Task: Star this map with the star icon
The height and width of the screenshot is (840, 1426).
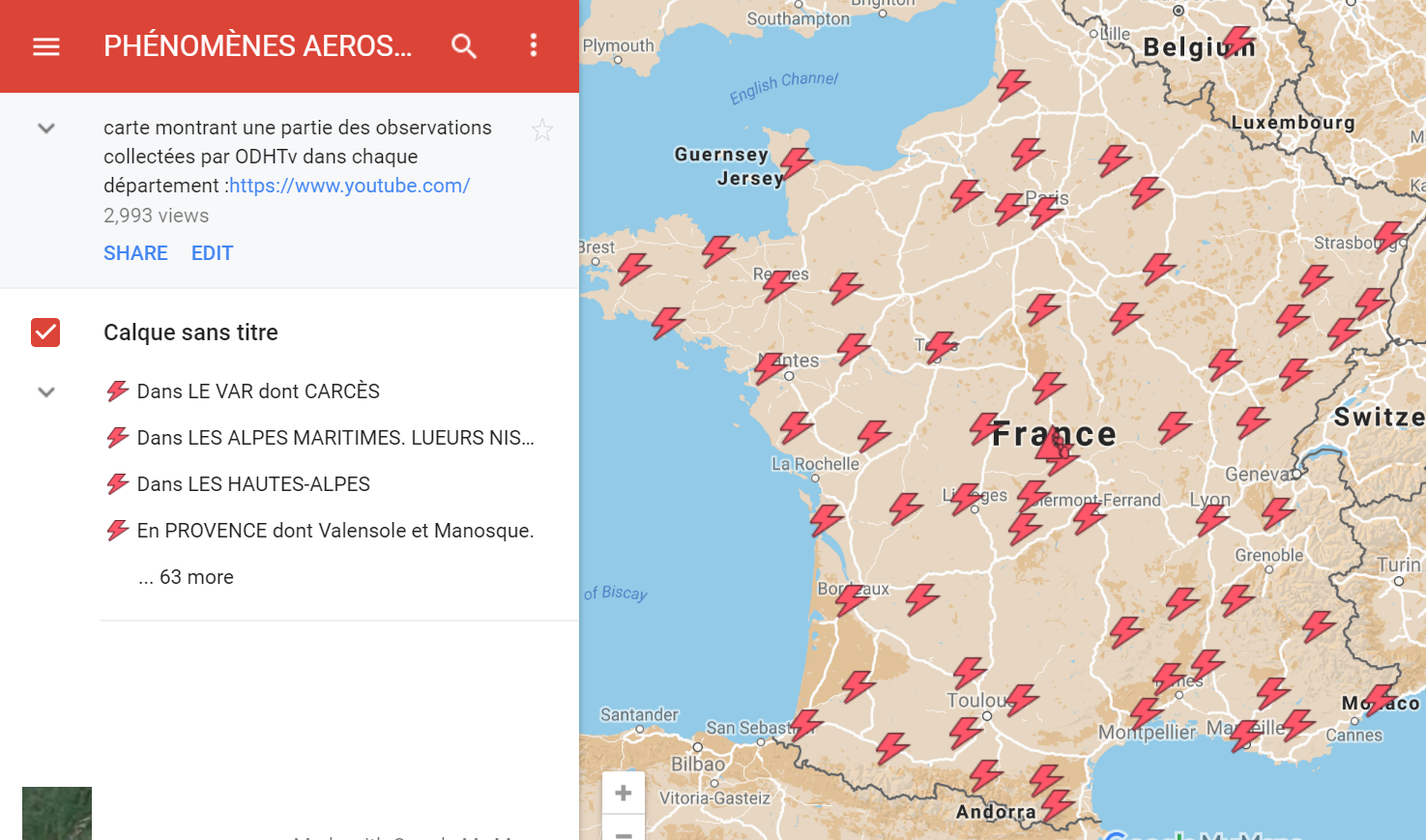Action: click(542, 130)
